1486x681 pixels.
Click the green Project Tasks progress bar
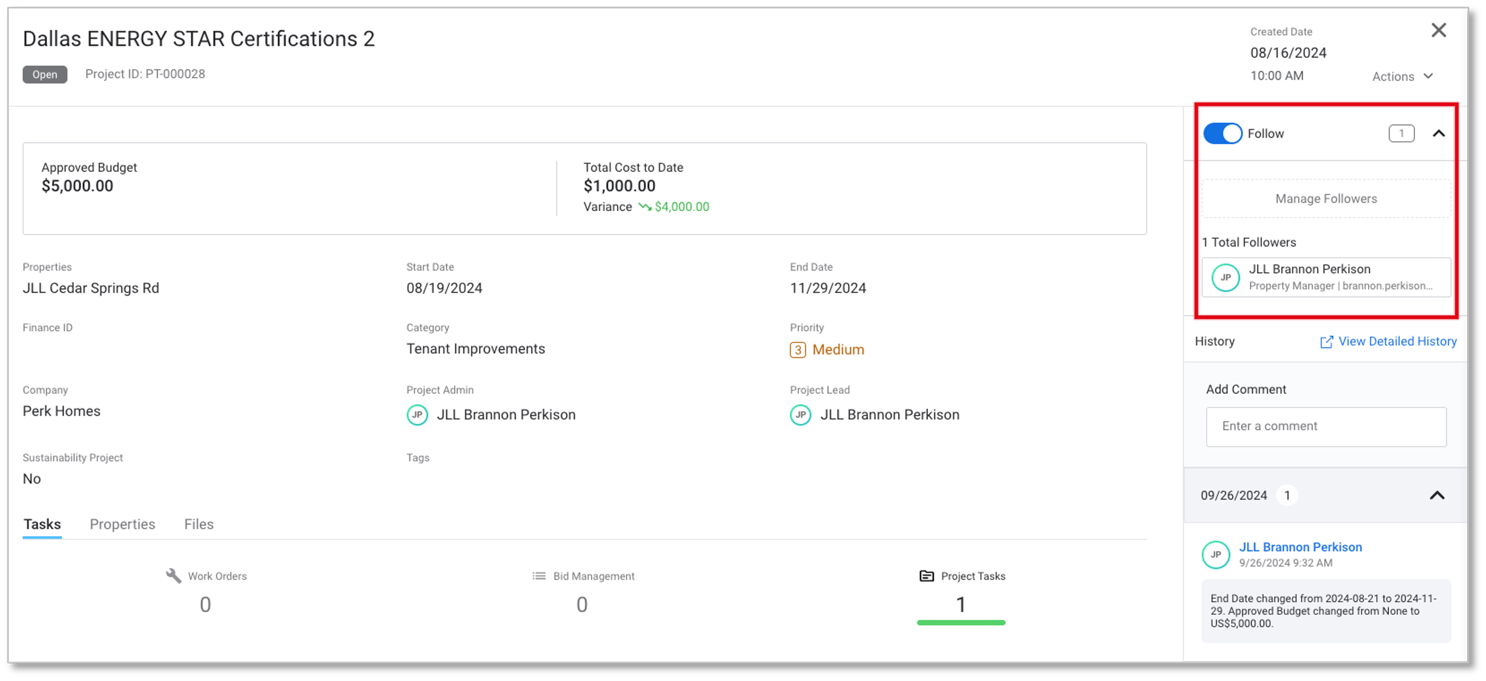coord(960,623)
